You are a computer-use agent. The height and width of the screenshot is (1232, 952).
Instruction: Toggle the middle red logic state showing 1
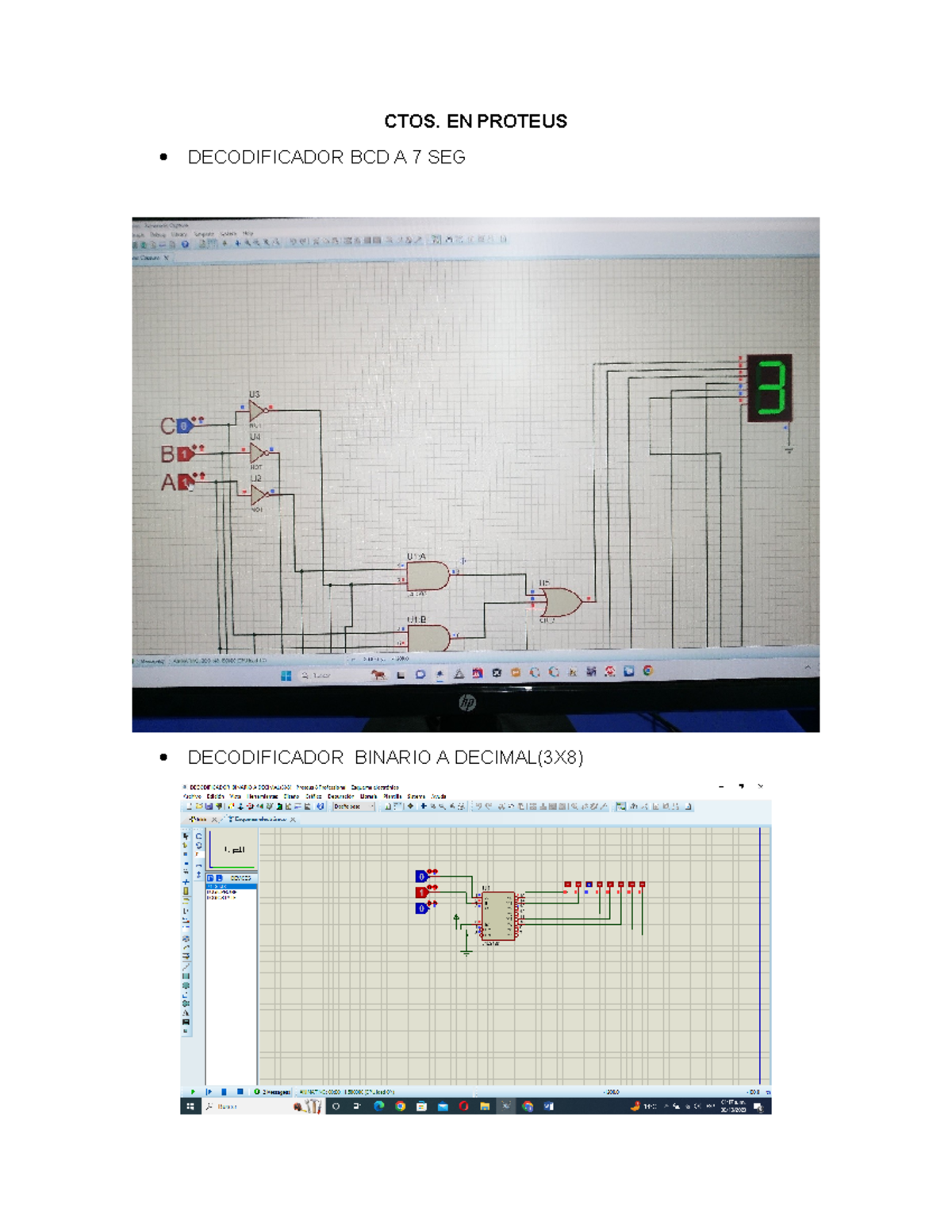[421, 892]
